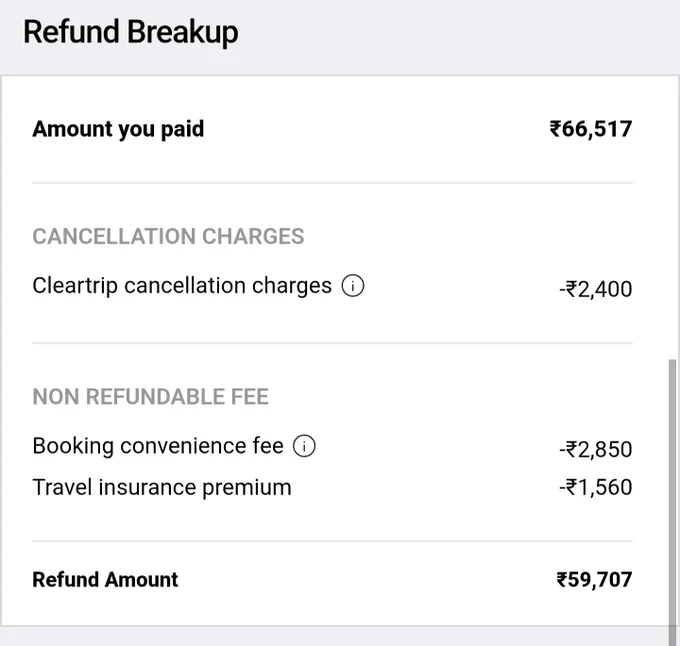Image resolution: width=680 pixels, height=646 pixels.
Task: Select the Refund Breakup heading
Action: [x=131, y=32]
